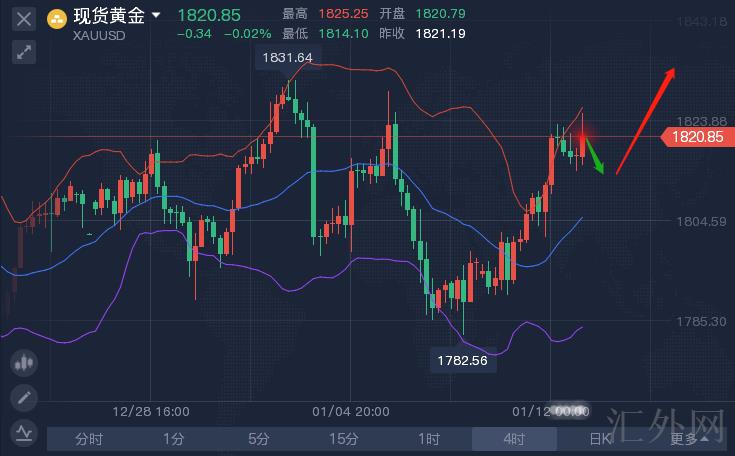Open the 更多 timeframe menu
Screen dimensions: 735x456
pyautogui.click(x=688, y=438)
